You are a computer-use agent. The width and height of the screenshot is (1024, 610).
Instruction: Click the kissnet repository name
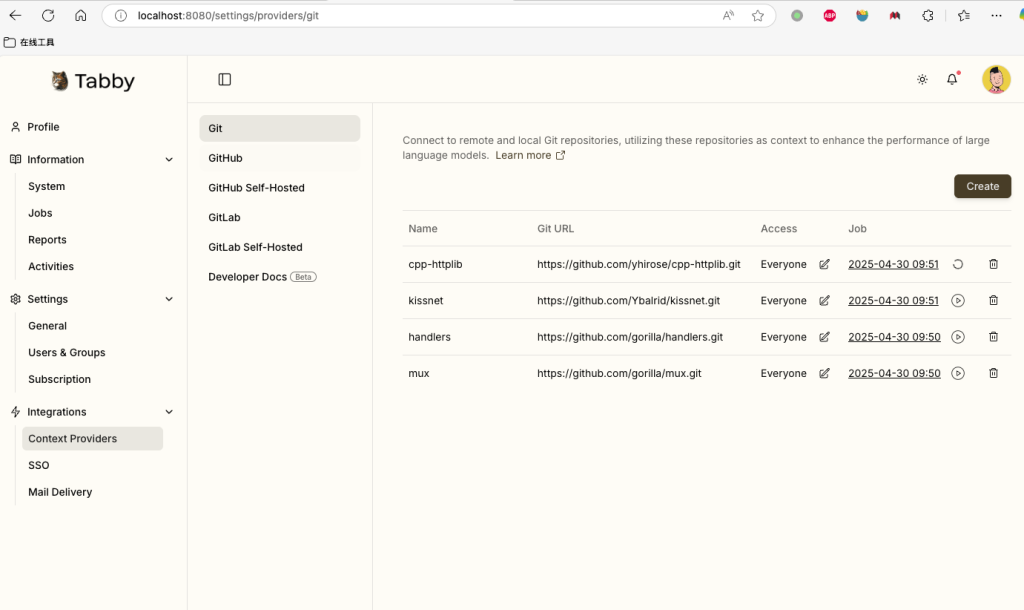tap(426, 300)
